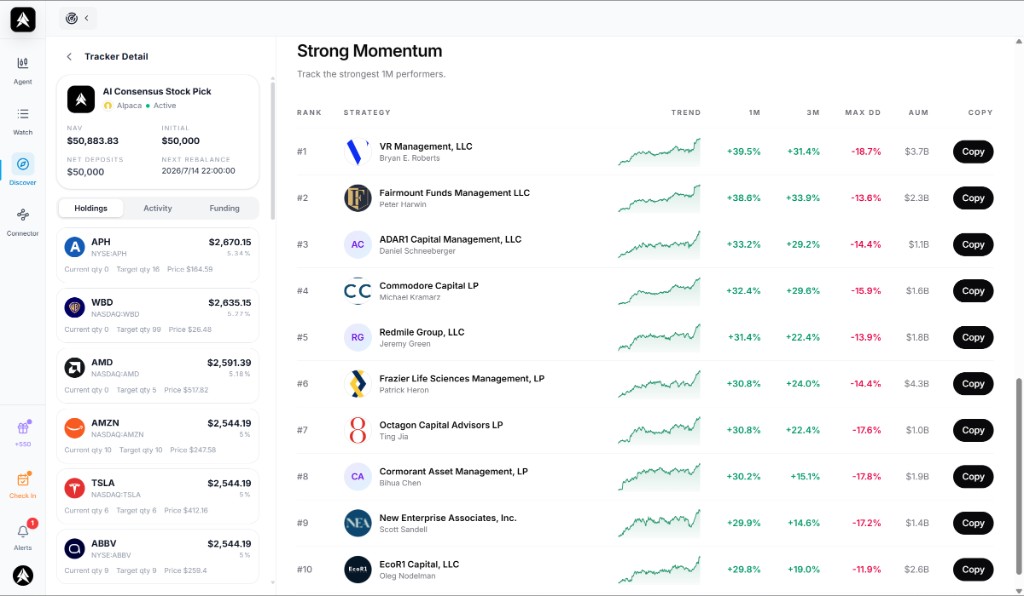Click next rebalance date 2026/7/14 22:00:00
Image resolution: width=1024 pixels, height=596 pixels.
(199, 171)
